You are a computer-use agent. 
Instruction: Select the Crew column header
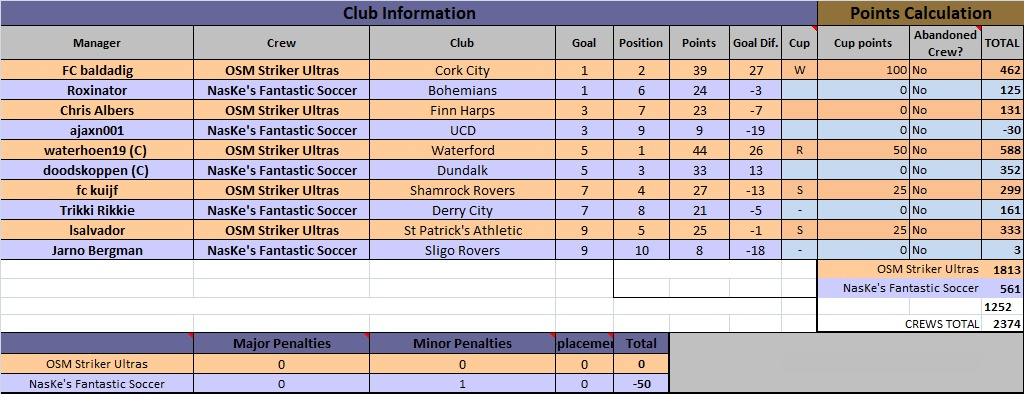[281, 43]
